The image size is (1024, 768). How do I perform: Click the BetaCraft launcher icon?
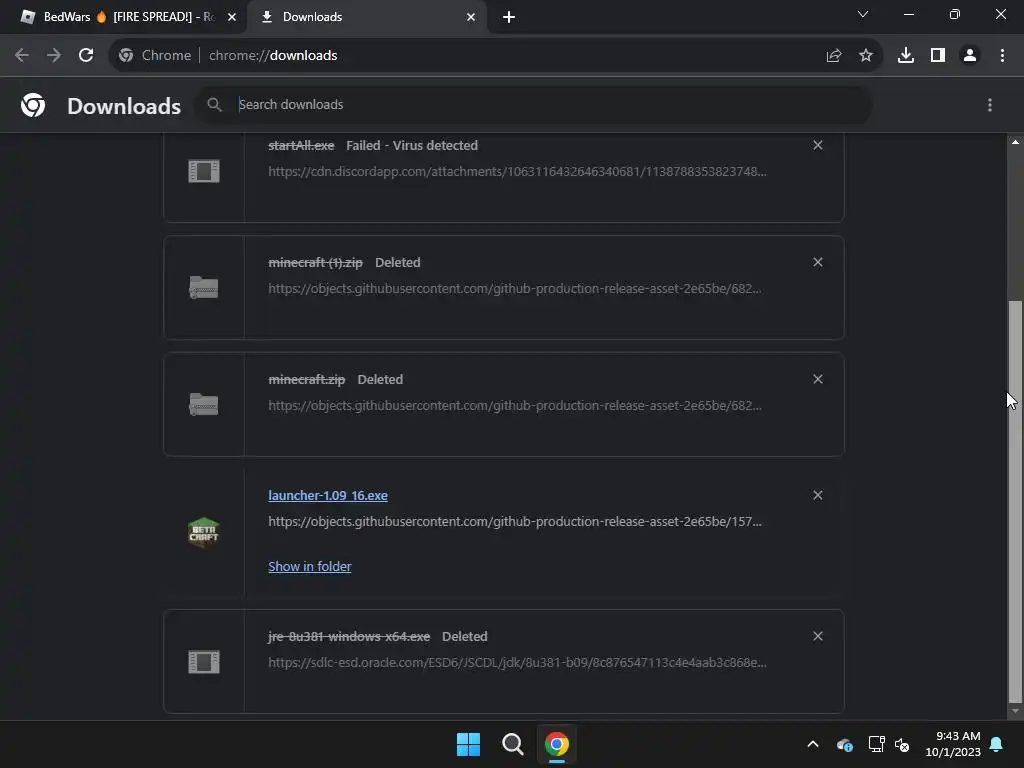(x=204, y=533)
